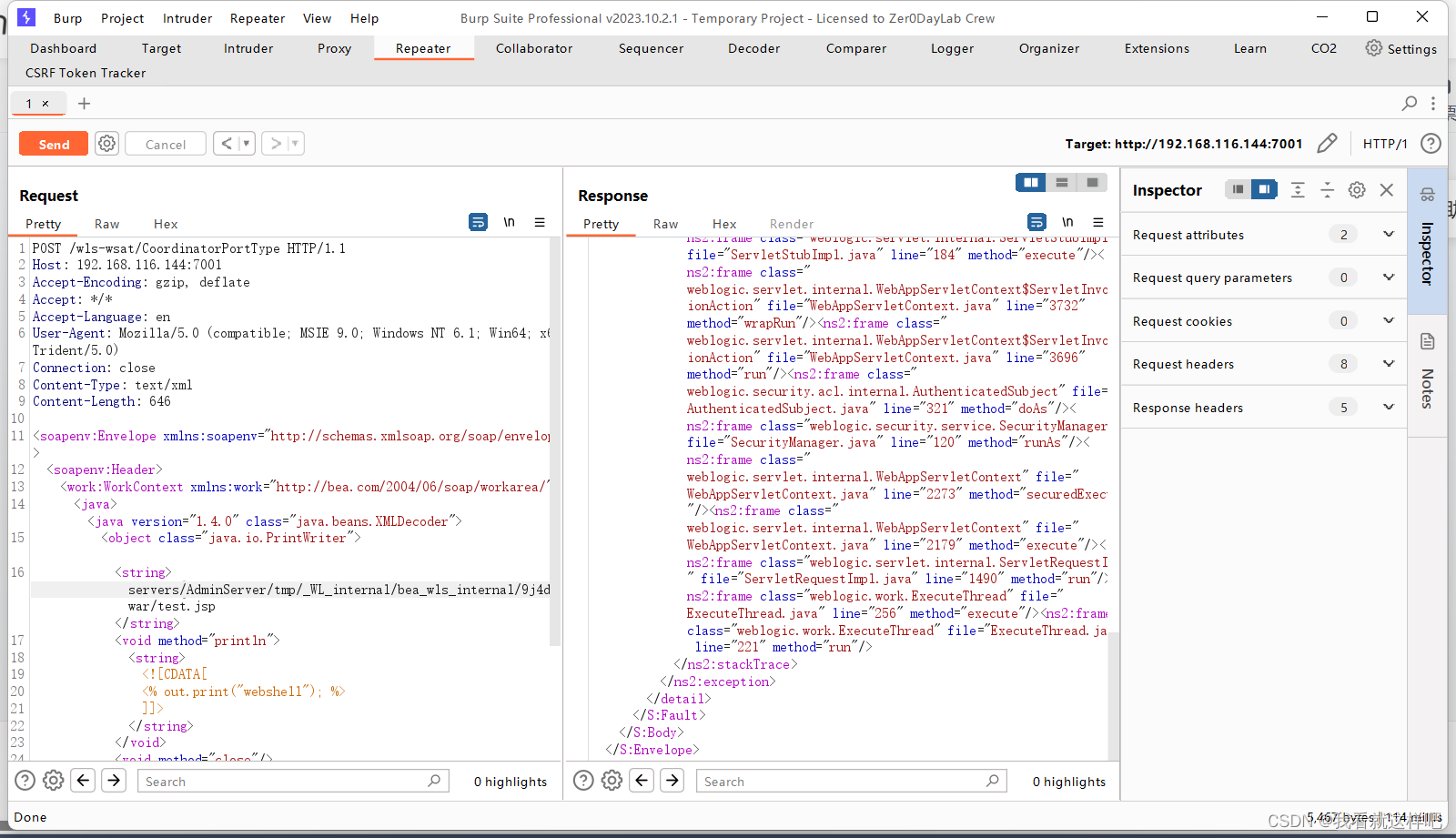Toggle request word wrap icon
Screen dimensions: 1456x838
[478, 222]
